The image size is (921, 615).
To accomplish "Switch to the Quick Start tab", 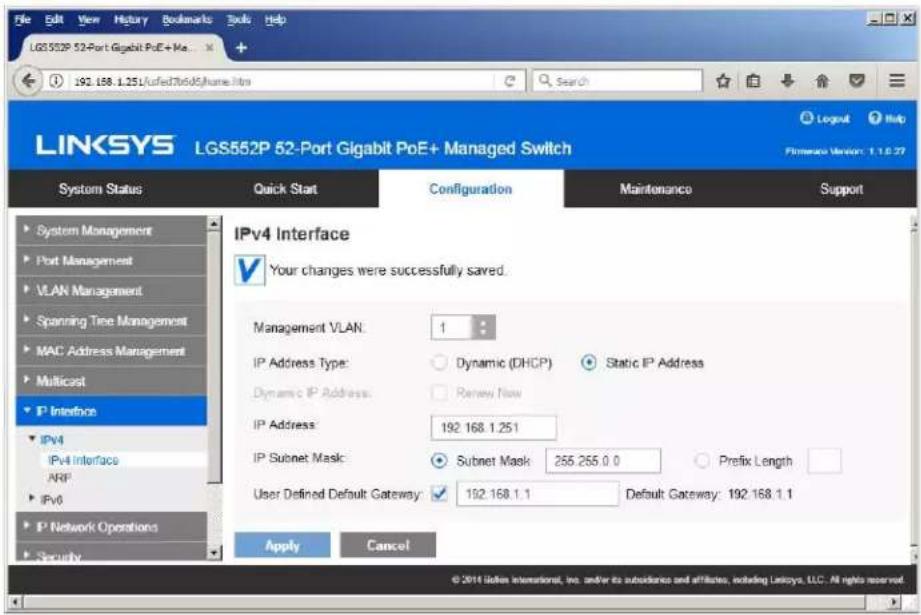I will (285, 189).
